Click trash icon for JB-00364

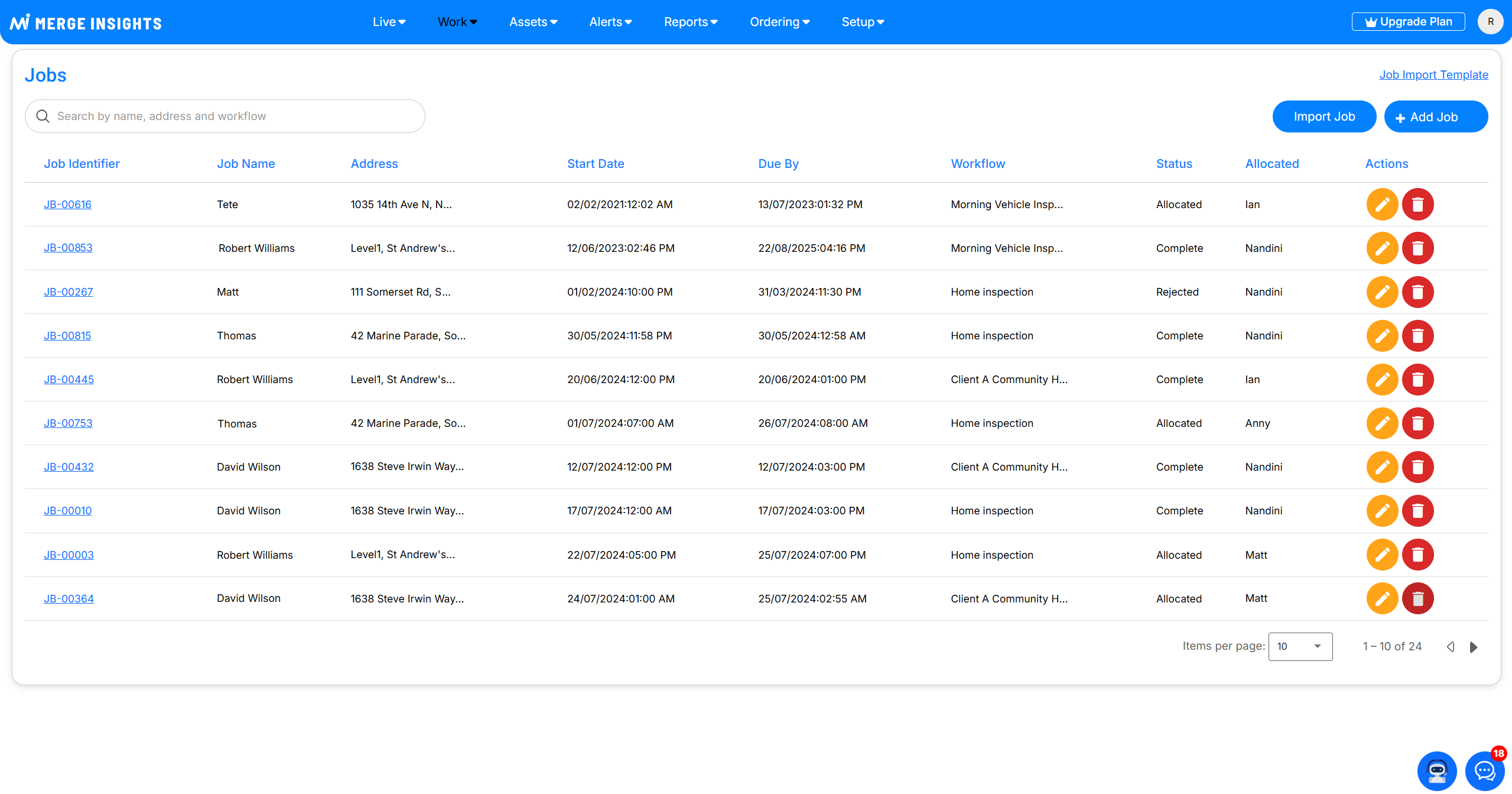coord(1417,599)
